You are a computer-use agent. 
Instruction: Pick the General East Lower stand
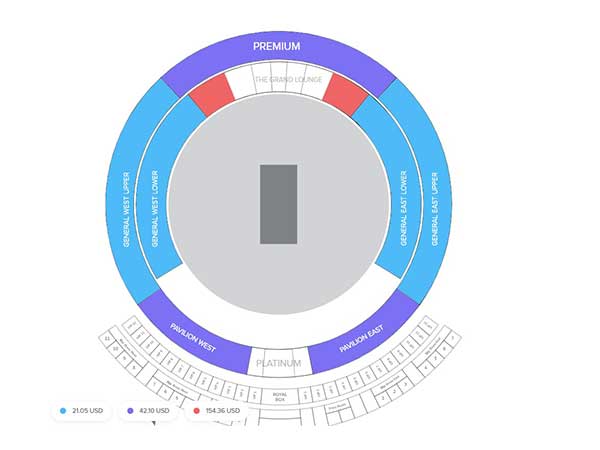click(x=404, y=209)
